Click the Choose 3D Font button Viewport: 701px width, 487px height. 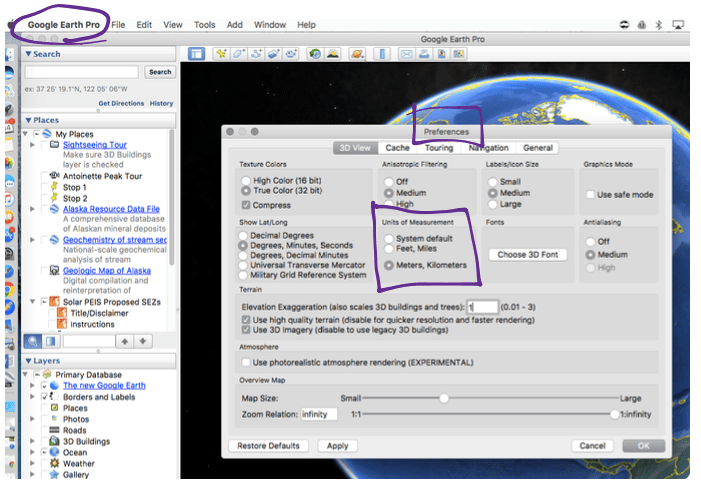[528, 255]
